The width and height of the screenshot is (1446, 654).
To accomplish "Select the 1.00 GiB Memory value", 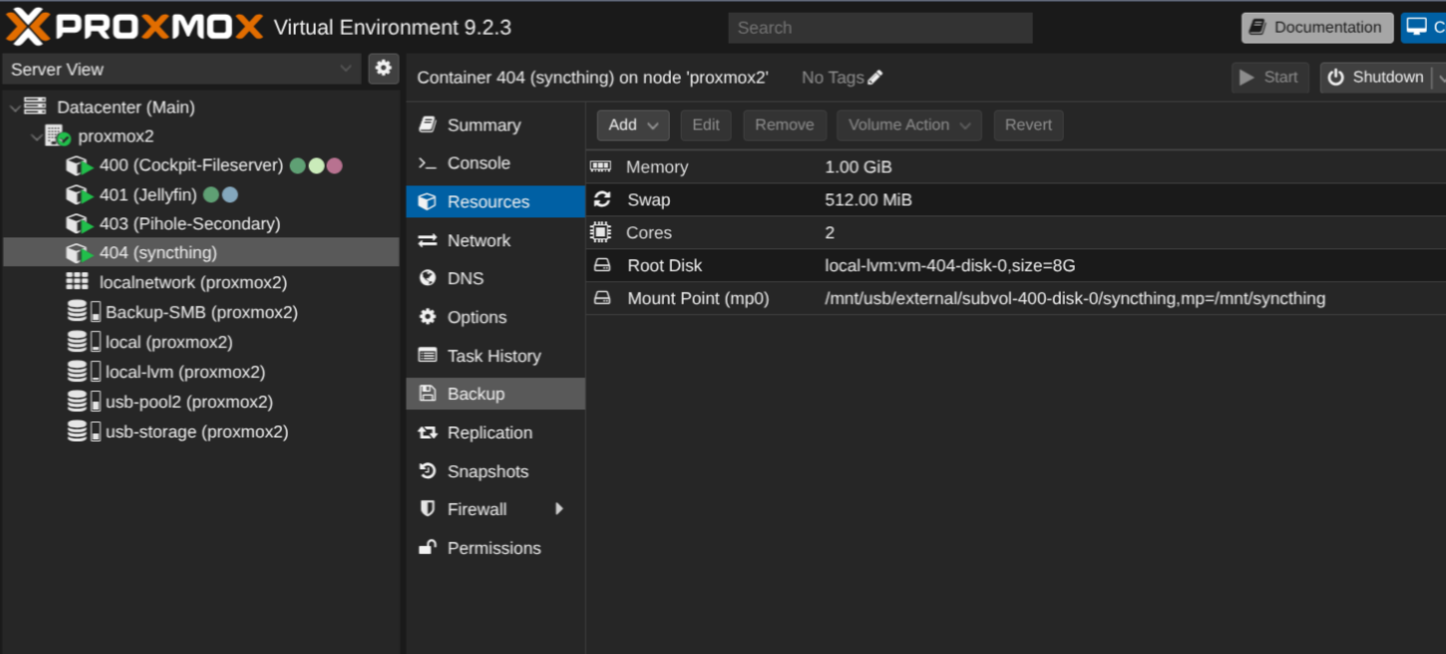I will click(x=858, y=167).
